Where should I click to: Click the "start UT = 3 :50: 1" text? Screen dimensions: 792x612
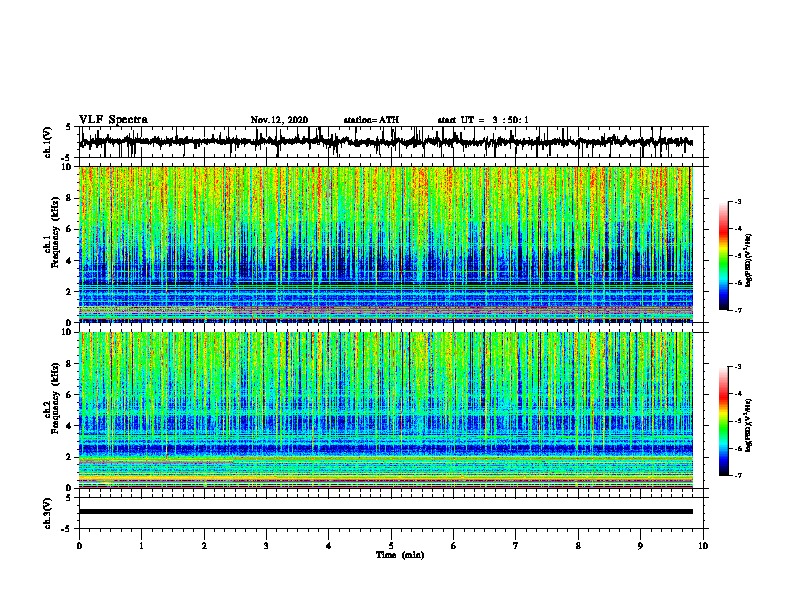(483, 120)
